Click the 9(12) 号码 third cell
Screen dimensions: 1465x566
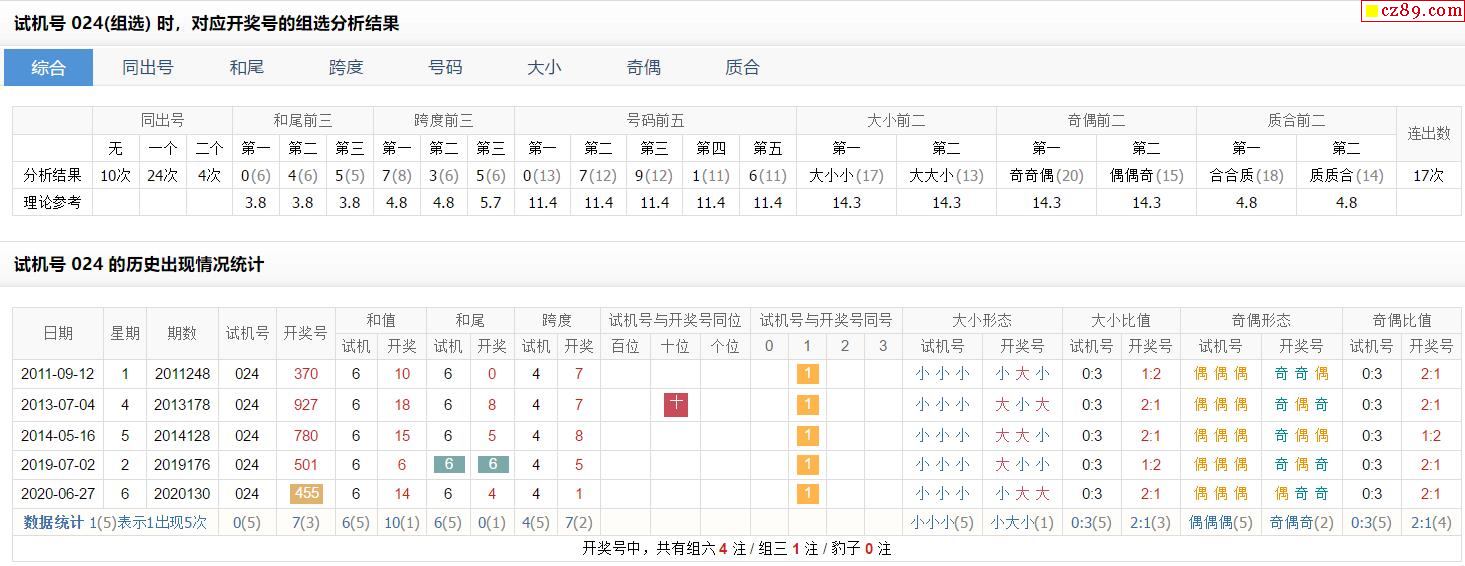[x=654, y=175]
